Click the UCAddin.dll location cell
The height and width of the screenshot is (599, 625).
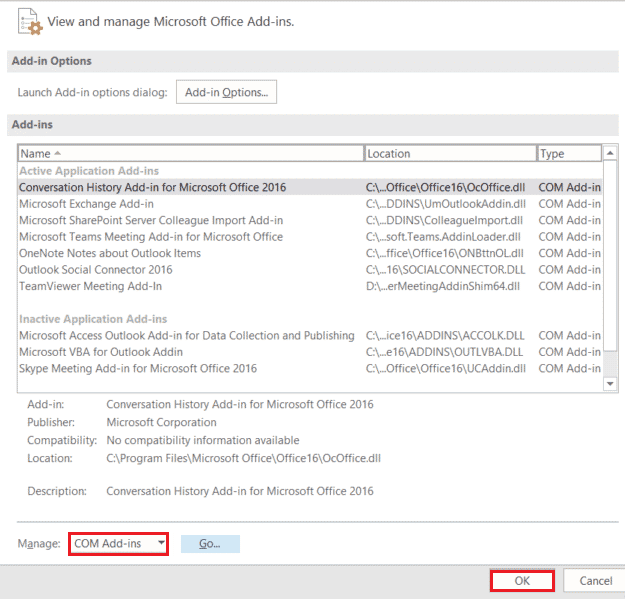(x=446, y=369)
